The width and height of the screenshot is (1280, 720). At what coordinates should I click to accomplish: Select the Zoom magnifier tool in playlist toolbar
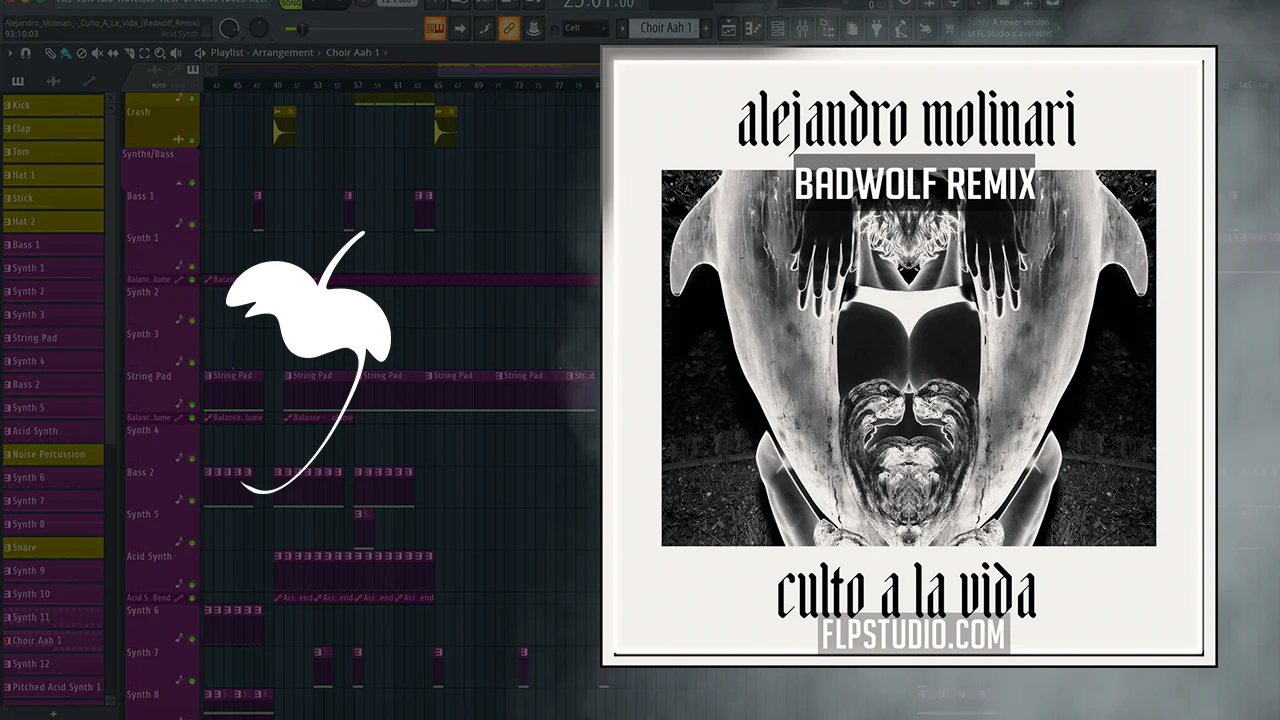click(x=159, y=53)
